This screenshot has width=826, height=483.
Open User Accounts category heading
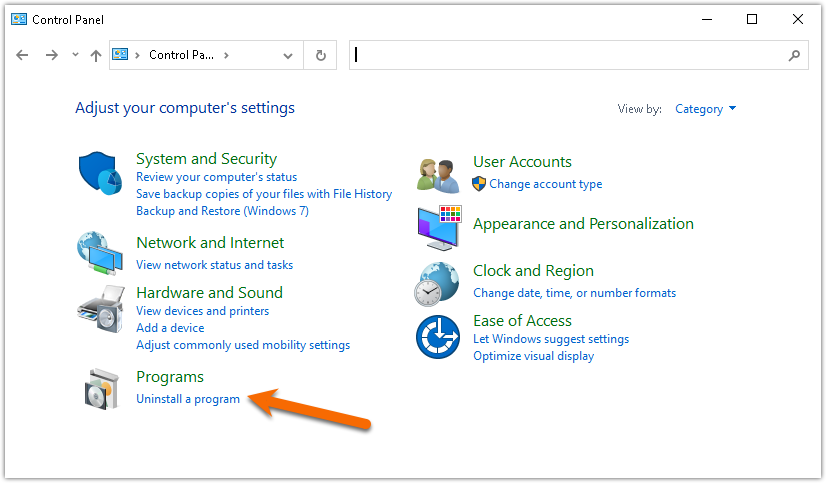522,162
